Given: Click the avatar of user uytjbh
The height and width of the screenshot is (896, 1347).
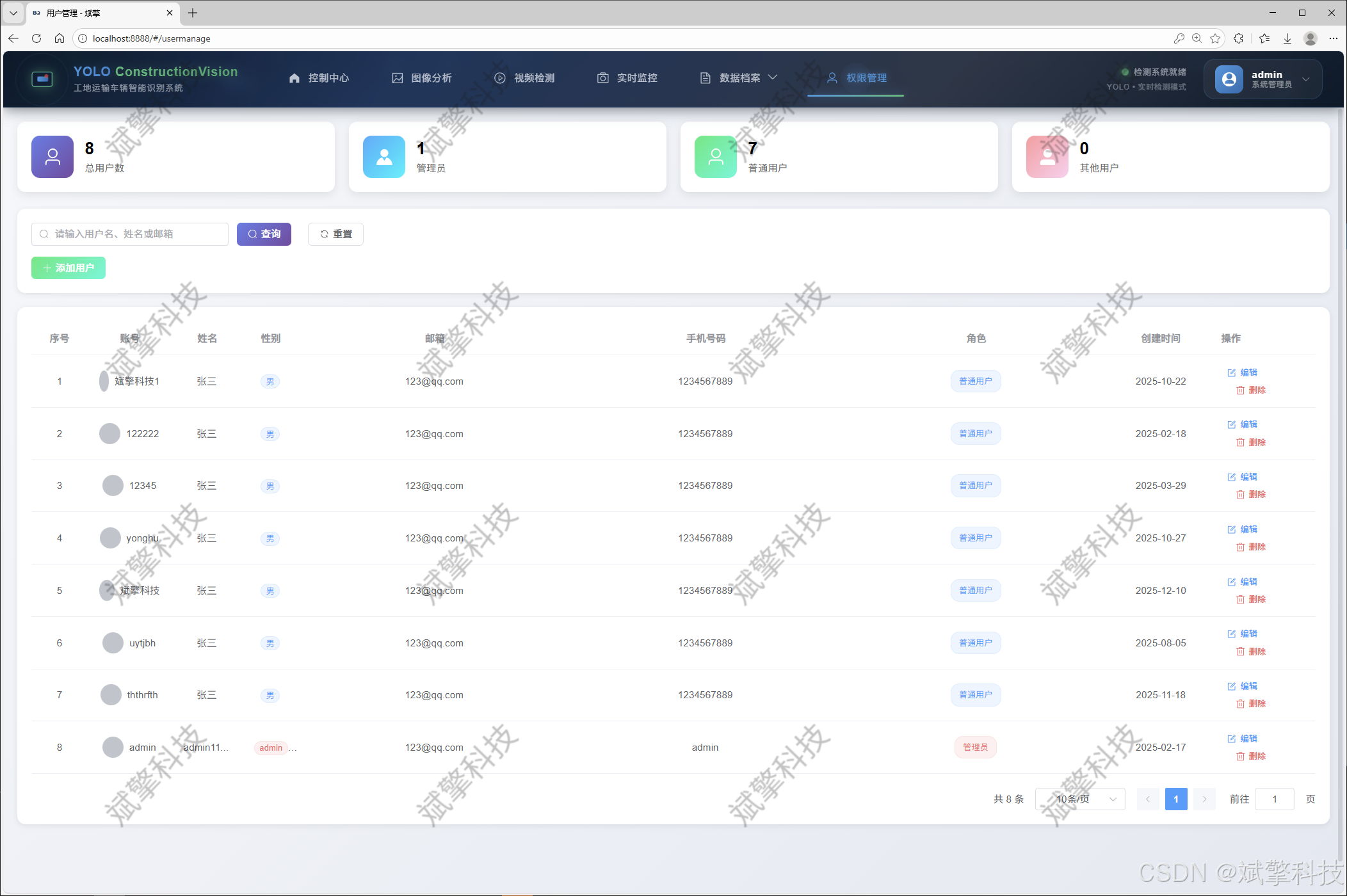Looking at the screenshot, I should click(x=113, y=643).
